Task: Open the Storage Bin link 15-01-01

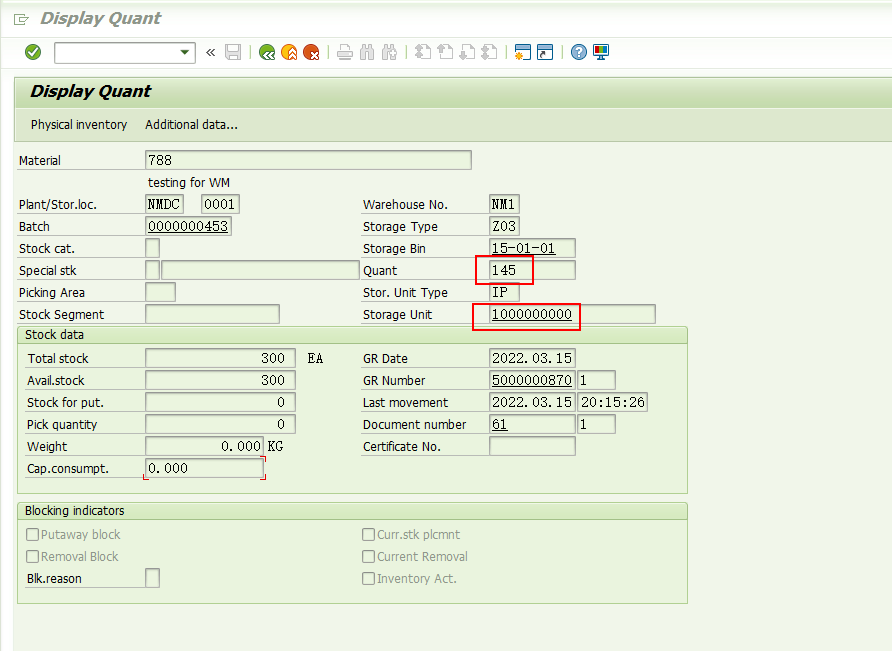Action: [532, 248]
